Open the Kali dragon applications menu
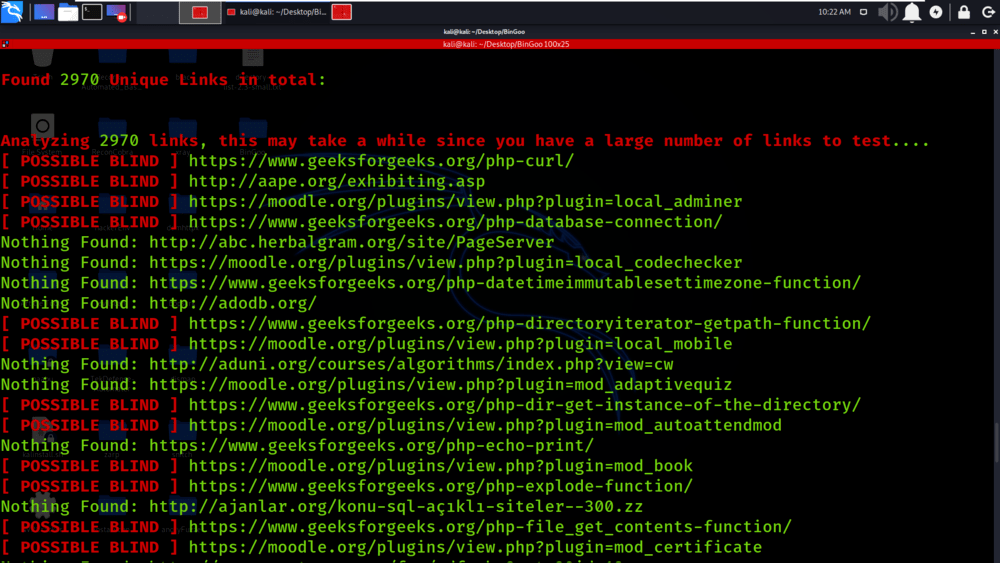1000x563 pixels. [11, 11]
